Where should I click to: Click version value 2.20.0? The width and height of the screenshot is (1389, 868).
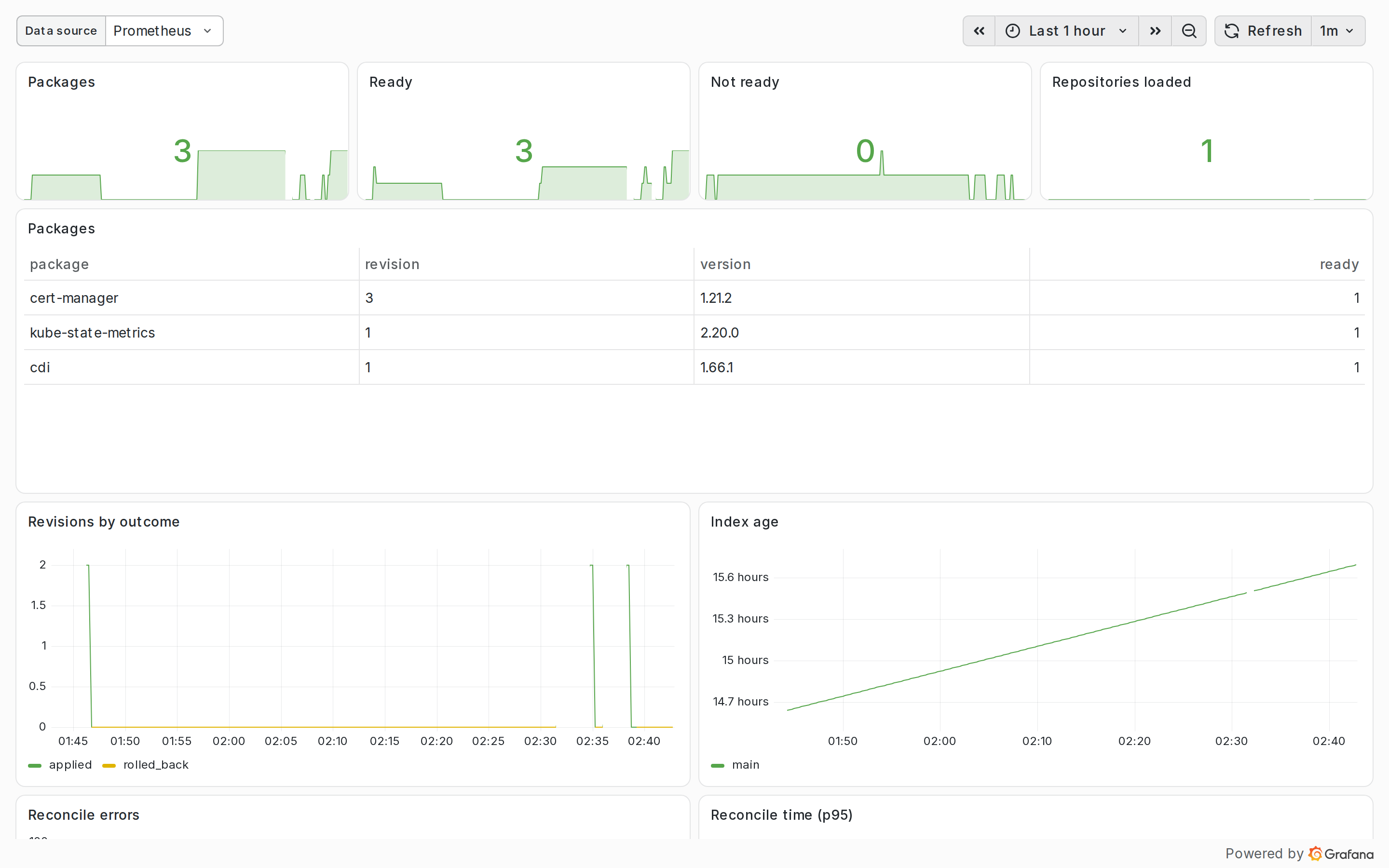coord(719,332)
